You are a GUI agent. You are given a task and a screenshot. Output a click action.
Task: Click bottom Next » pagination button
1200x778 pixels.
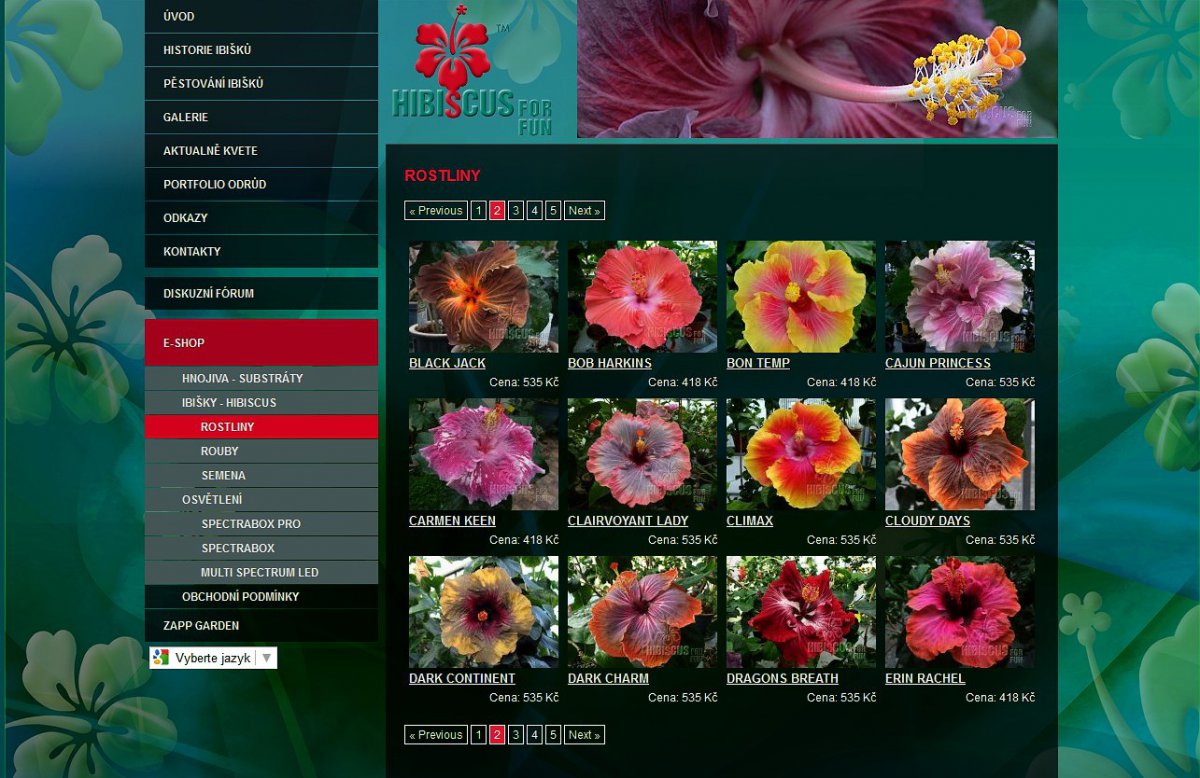click(x=584, y=735)
